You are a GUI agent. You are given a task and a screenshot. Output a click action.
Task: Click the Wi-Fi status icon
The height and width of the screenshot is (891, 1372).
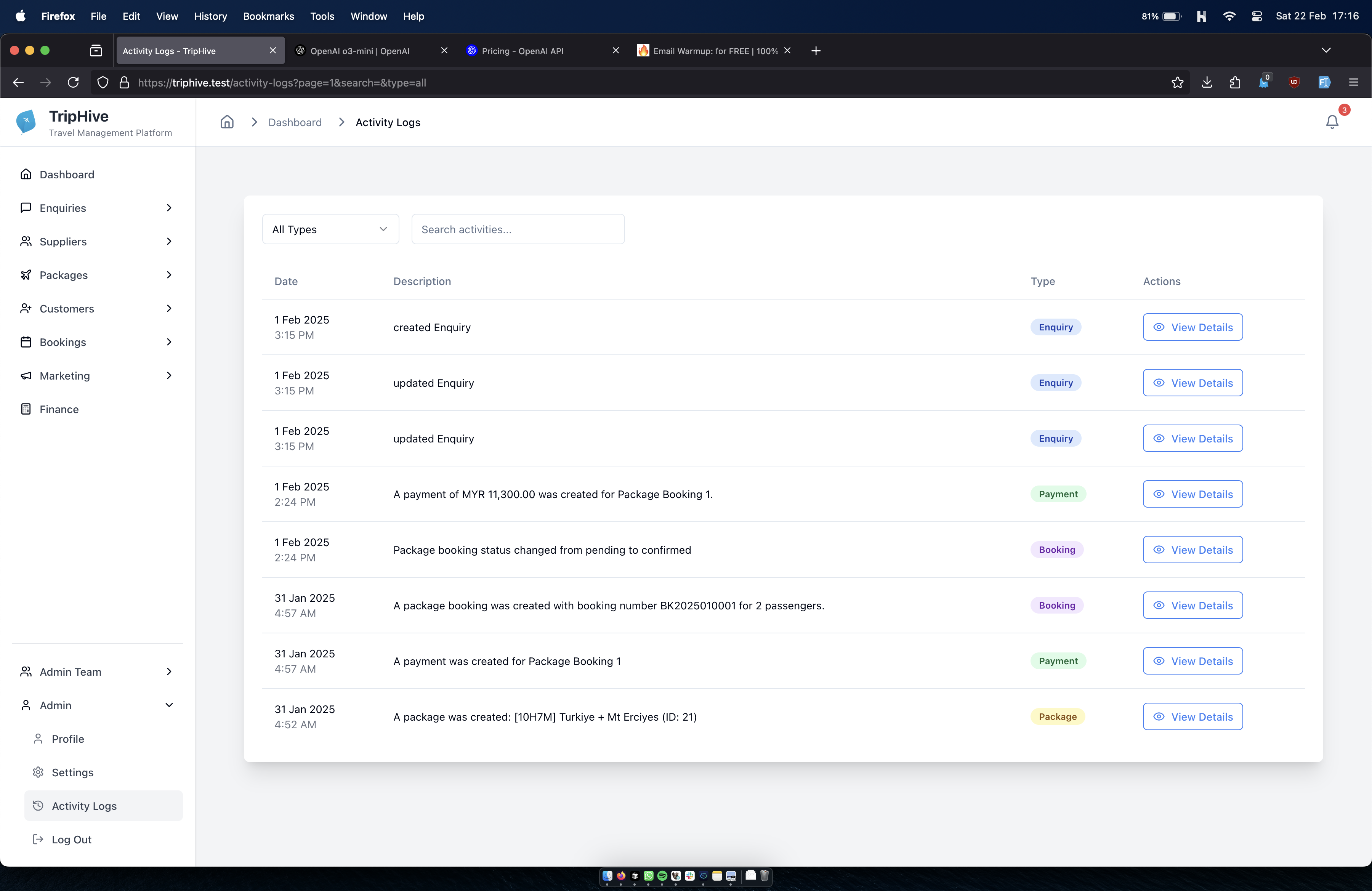click(1229, 16)
